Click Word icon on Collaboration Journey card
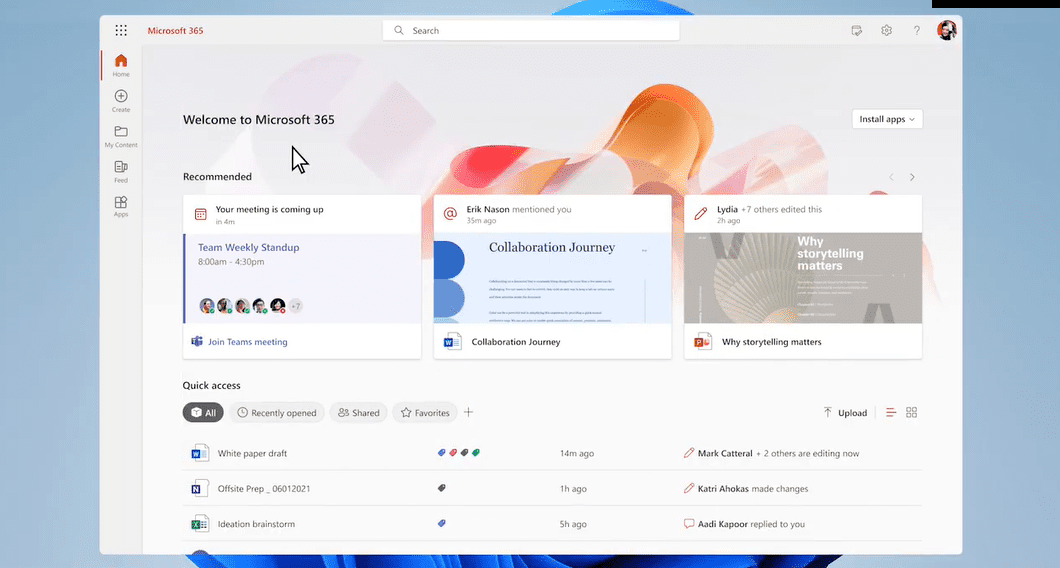The width and height of the screenshot is (1060, 568). pyautogui.click(x=452, y=341)
